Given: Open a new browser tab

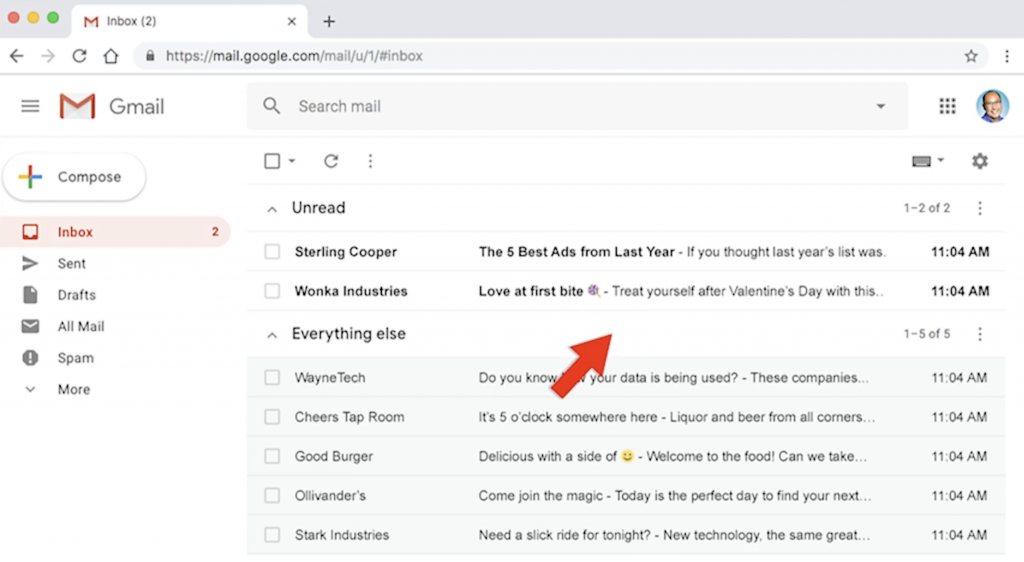Looking at the screenshot, I should tap(329, 22).
